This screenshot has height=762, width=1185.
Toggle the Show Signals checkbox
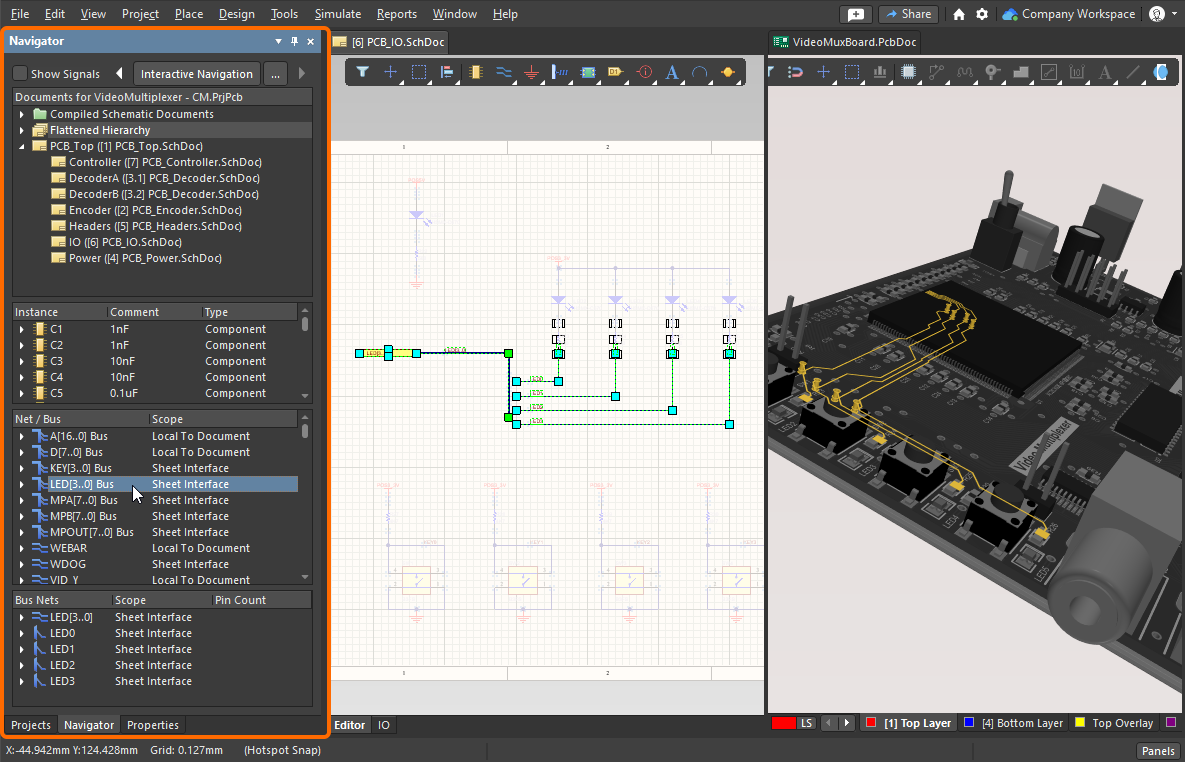click(19, 73)
